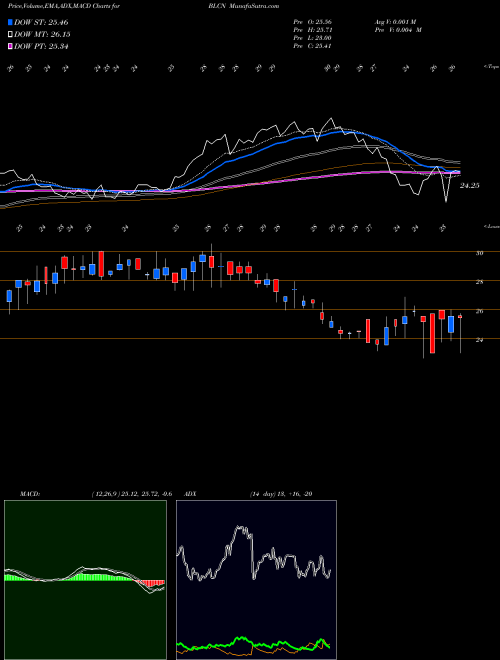Select the 'DOW MT: 26.15' legend text
Image resolution: width=500 pixels, height=660 pixels.
[42, 34]
